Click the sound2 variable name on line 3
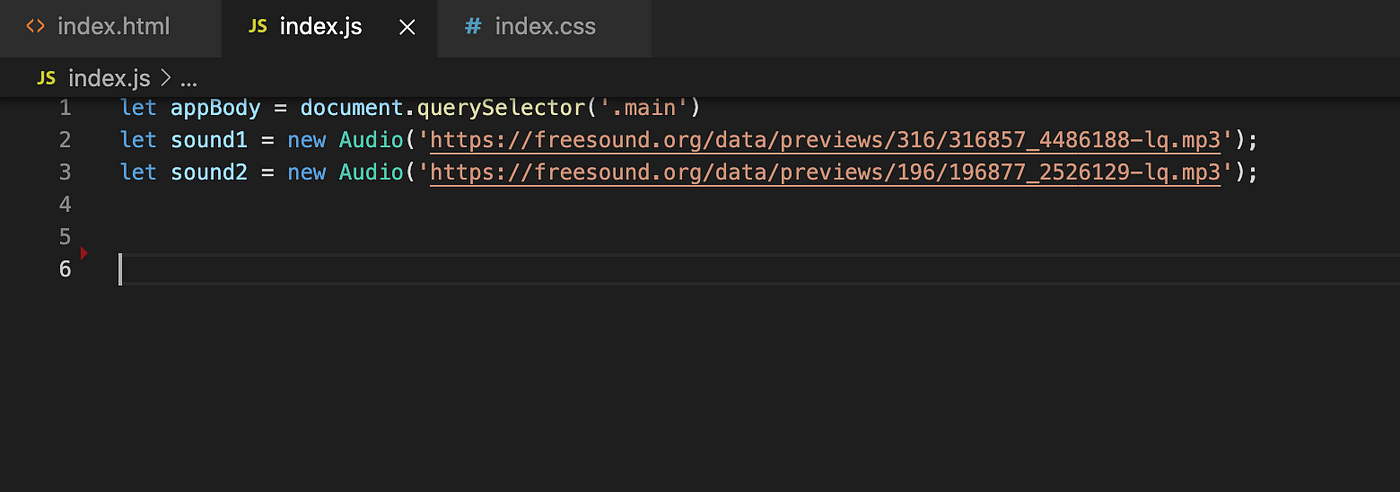 click(x=208, y=172)
